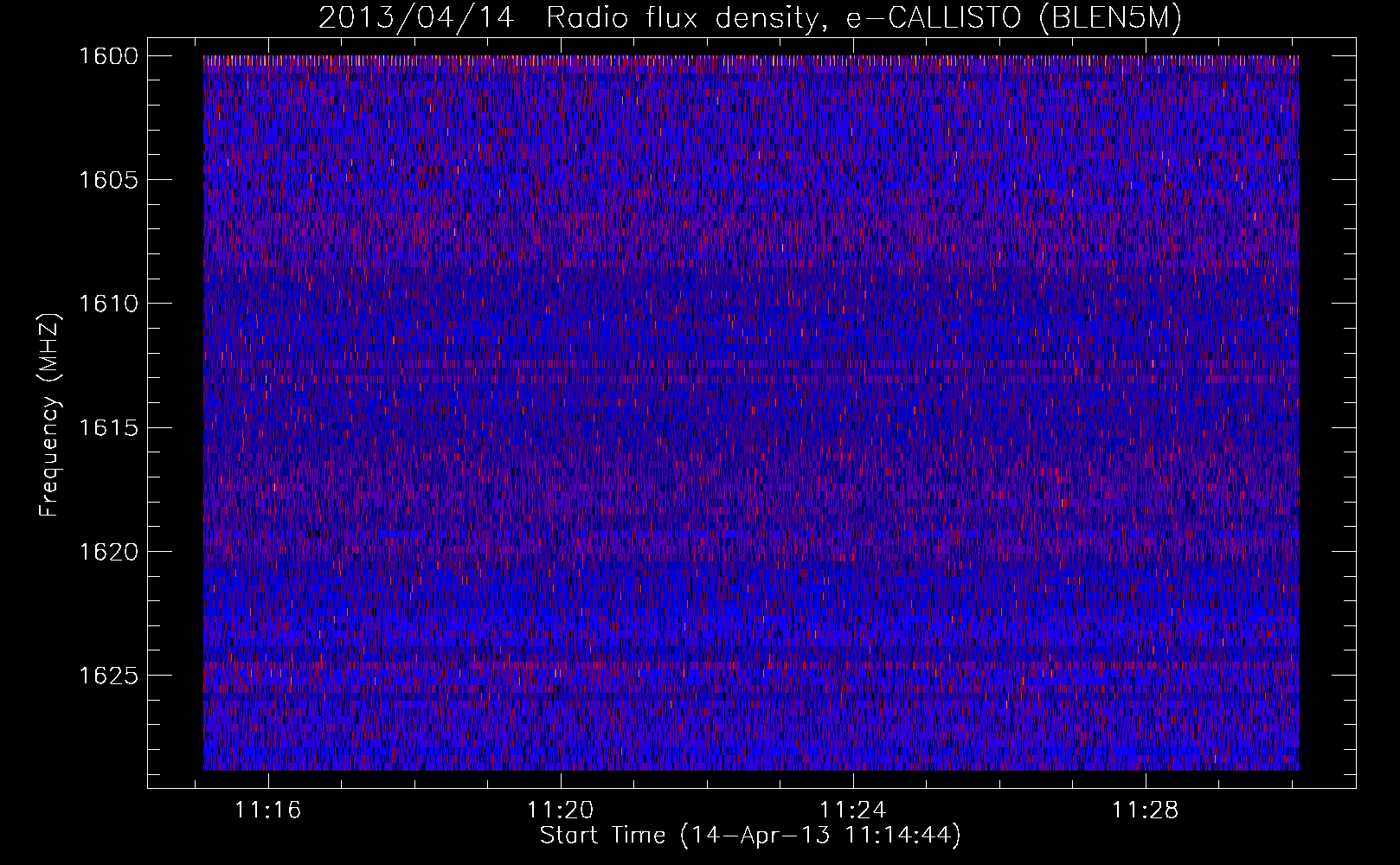Click the "Start Time (14-Apr-13 11:14:44)" axis label
The width and height of the screenshot is (1400, 865).
[x=750, y=836]
